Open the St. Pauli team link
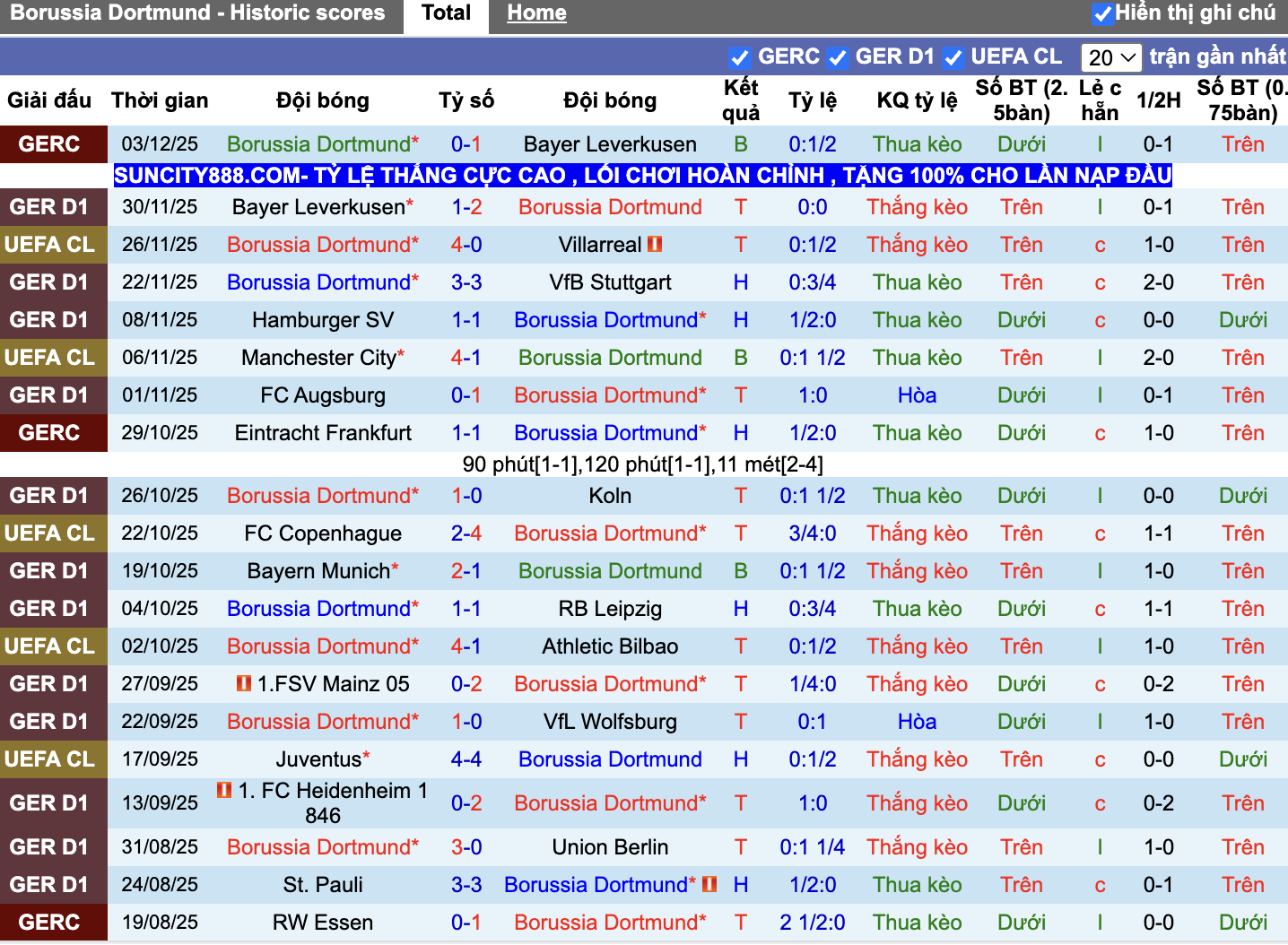The image size is (1288, 945). coord(323,885)
